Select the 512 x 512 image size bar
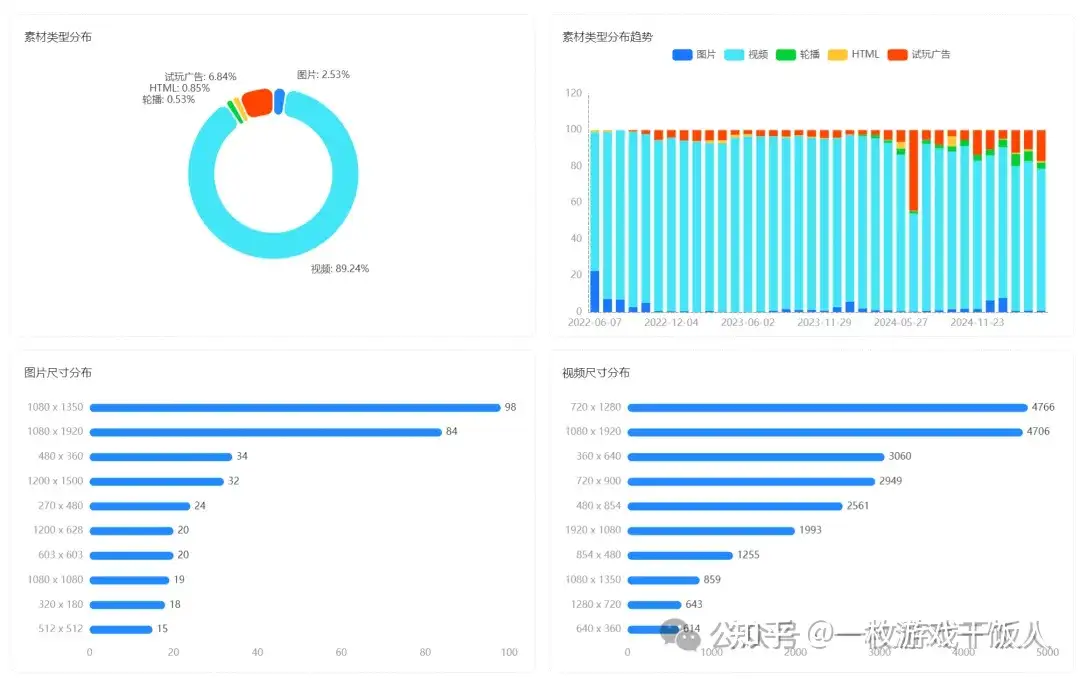The height and width of the screenshot is (679, 1080). 121,629
